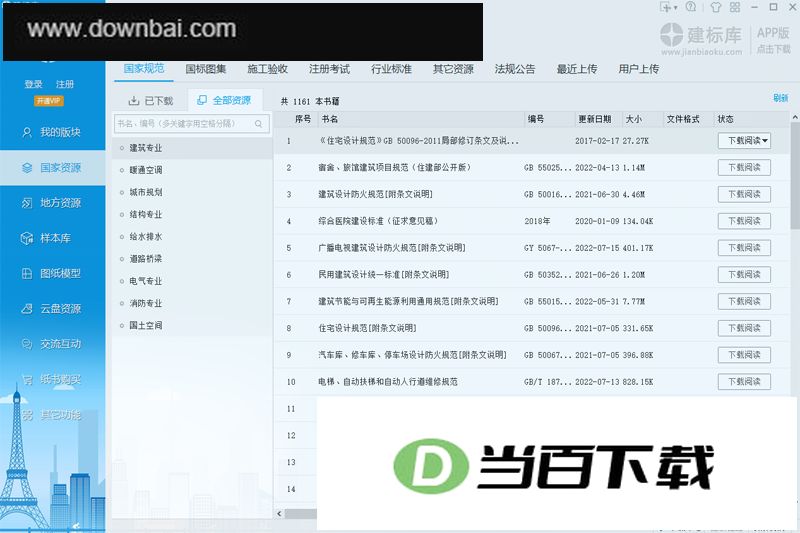Open the 法规公告 tab

tap(515, 69)
